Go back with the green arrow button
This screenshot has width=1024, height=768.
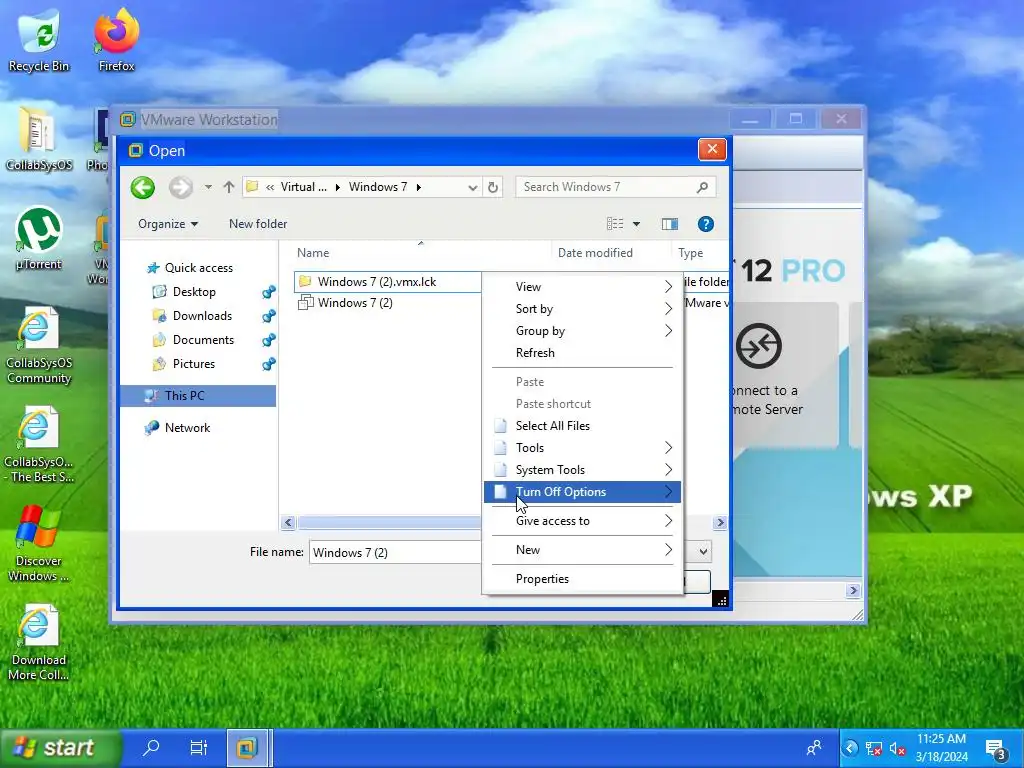point(142,187)
